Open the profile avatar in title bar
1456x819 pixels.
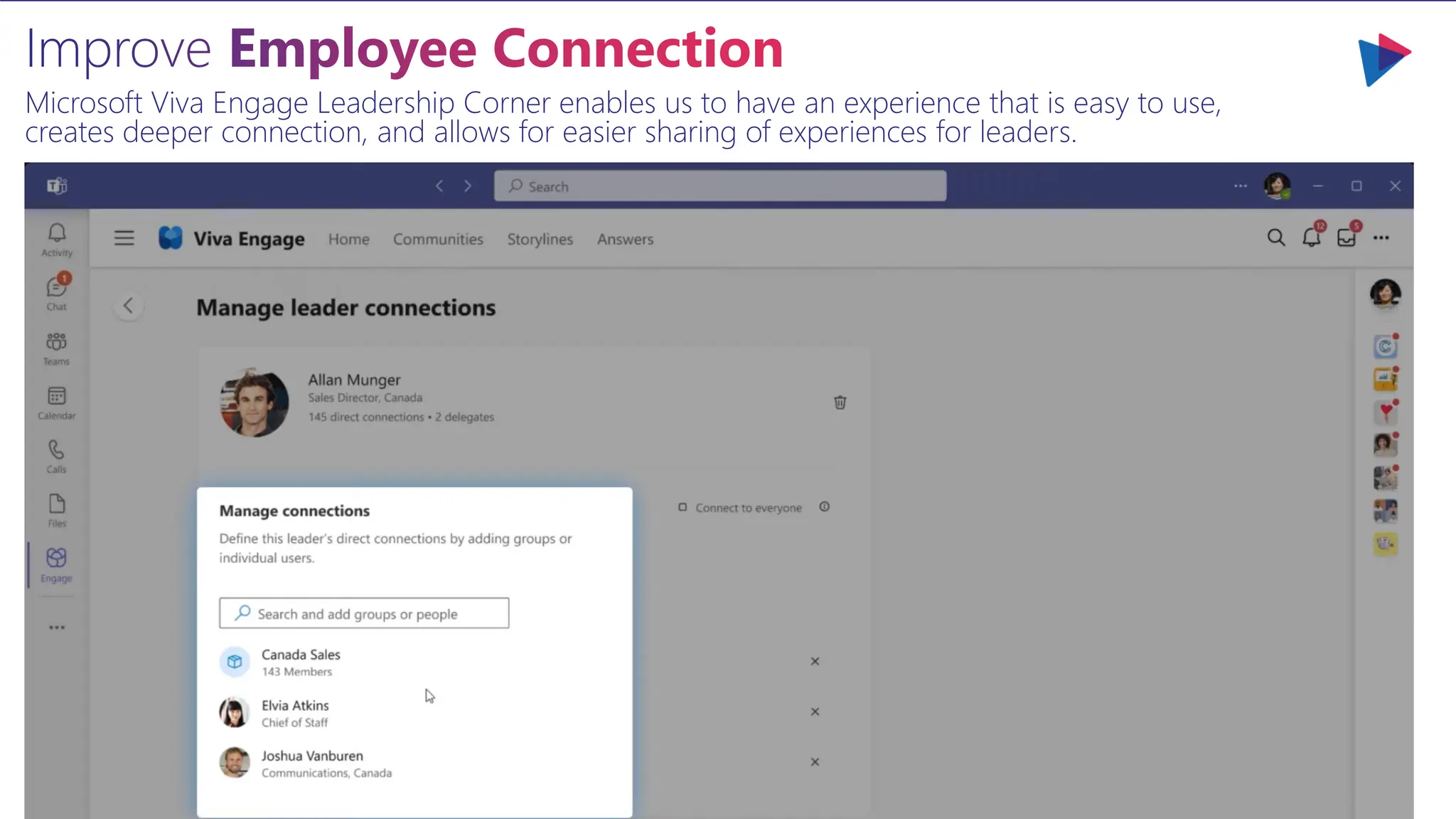[1278, 186]
